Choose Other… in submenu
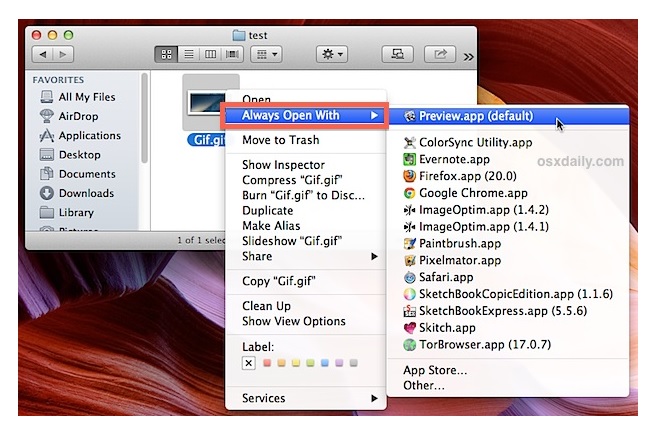 point(508,385)
